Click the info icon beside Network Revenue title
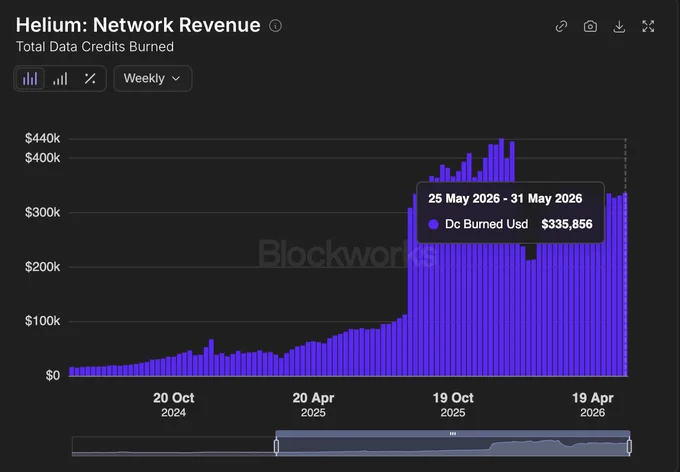680x472 pixels. coord(275,26)
